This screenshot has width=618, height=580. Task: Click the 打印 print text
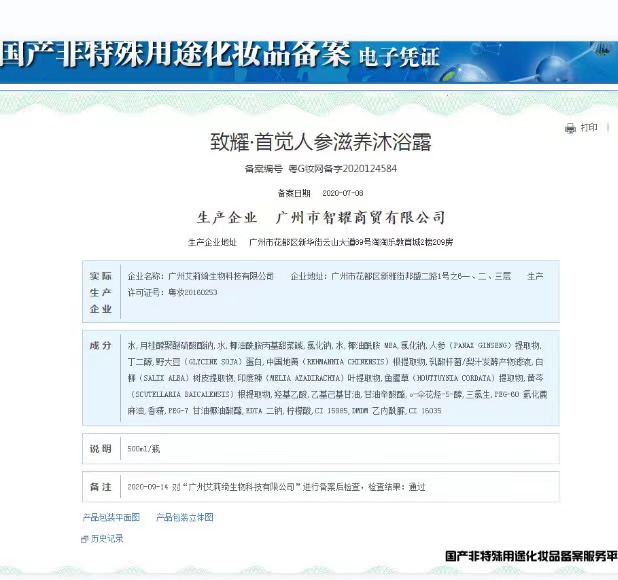click(589, 128)
